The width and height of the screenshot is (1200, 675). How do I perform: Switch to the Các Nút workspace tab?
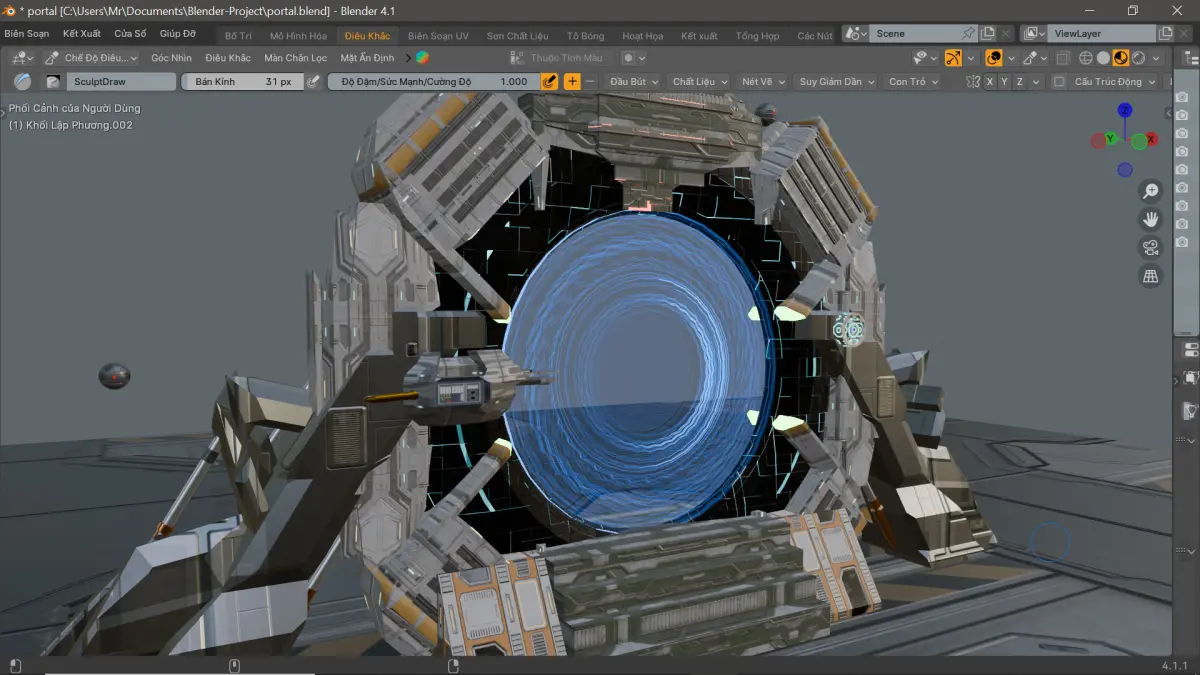tap(814, 35)
